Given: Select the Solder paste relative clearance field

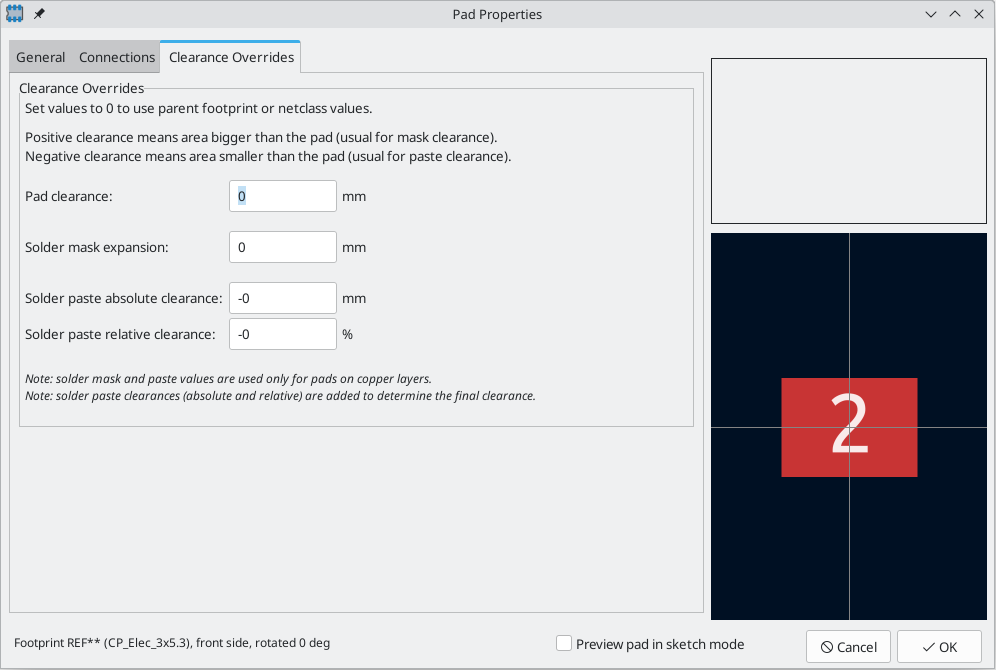Looking at the screenshot, I should point(283,334).
